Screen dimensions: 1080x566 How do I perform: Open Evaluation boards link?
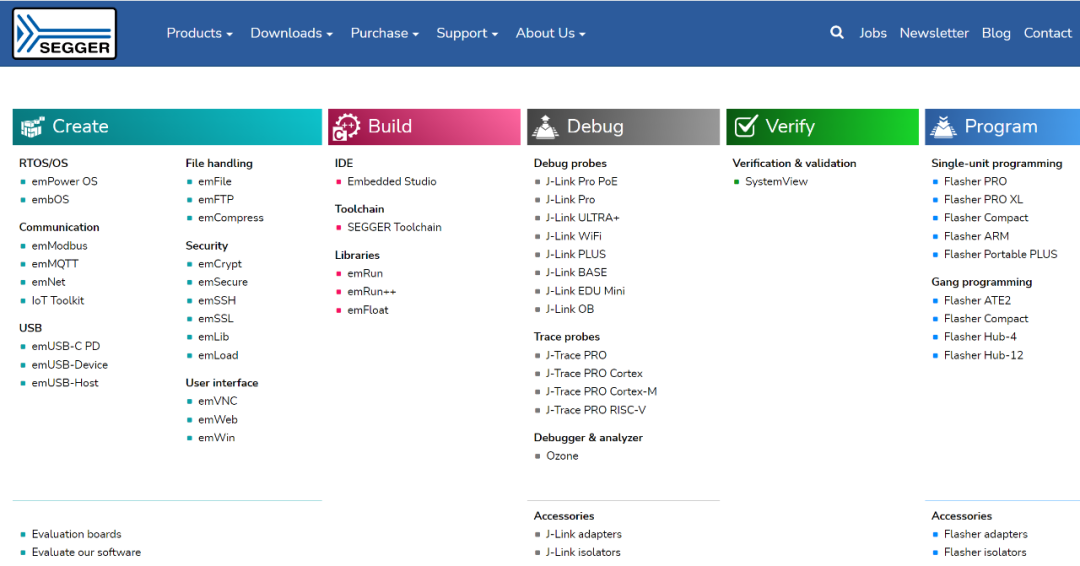coord(76,534)
